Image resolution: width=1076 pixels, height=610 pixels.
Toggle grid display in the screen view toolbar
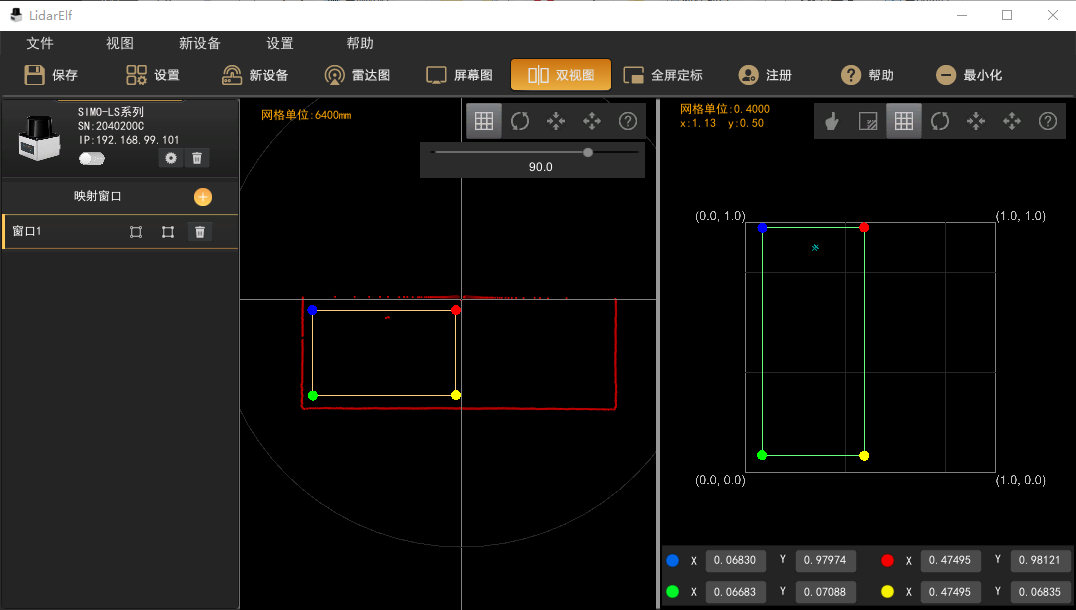click(903, 121)
